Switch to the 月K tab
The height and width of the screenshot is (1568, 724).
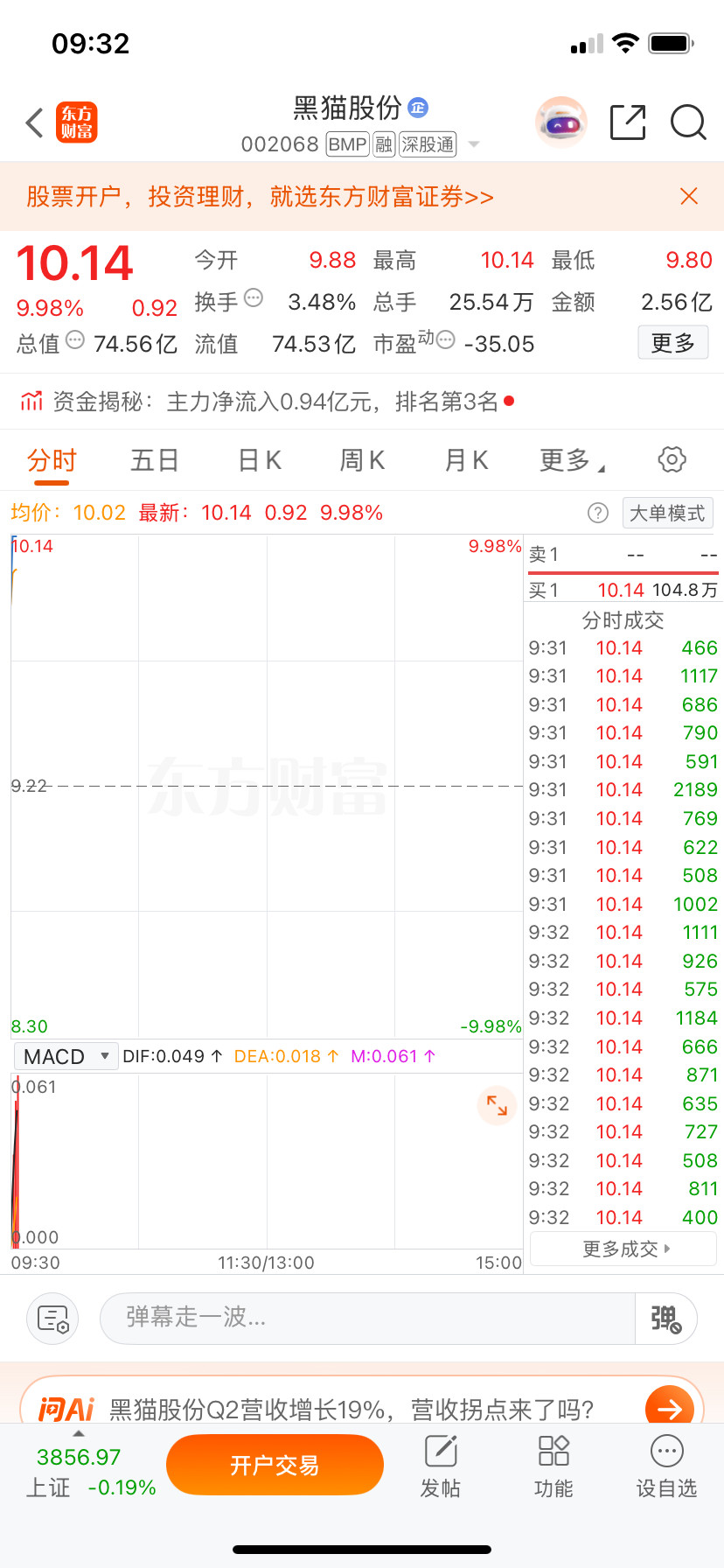466,460
